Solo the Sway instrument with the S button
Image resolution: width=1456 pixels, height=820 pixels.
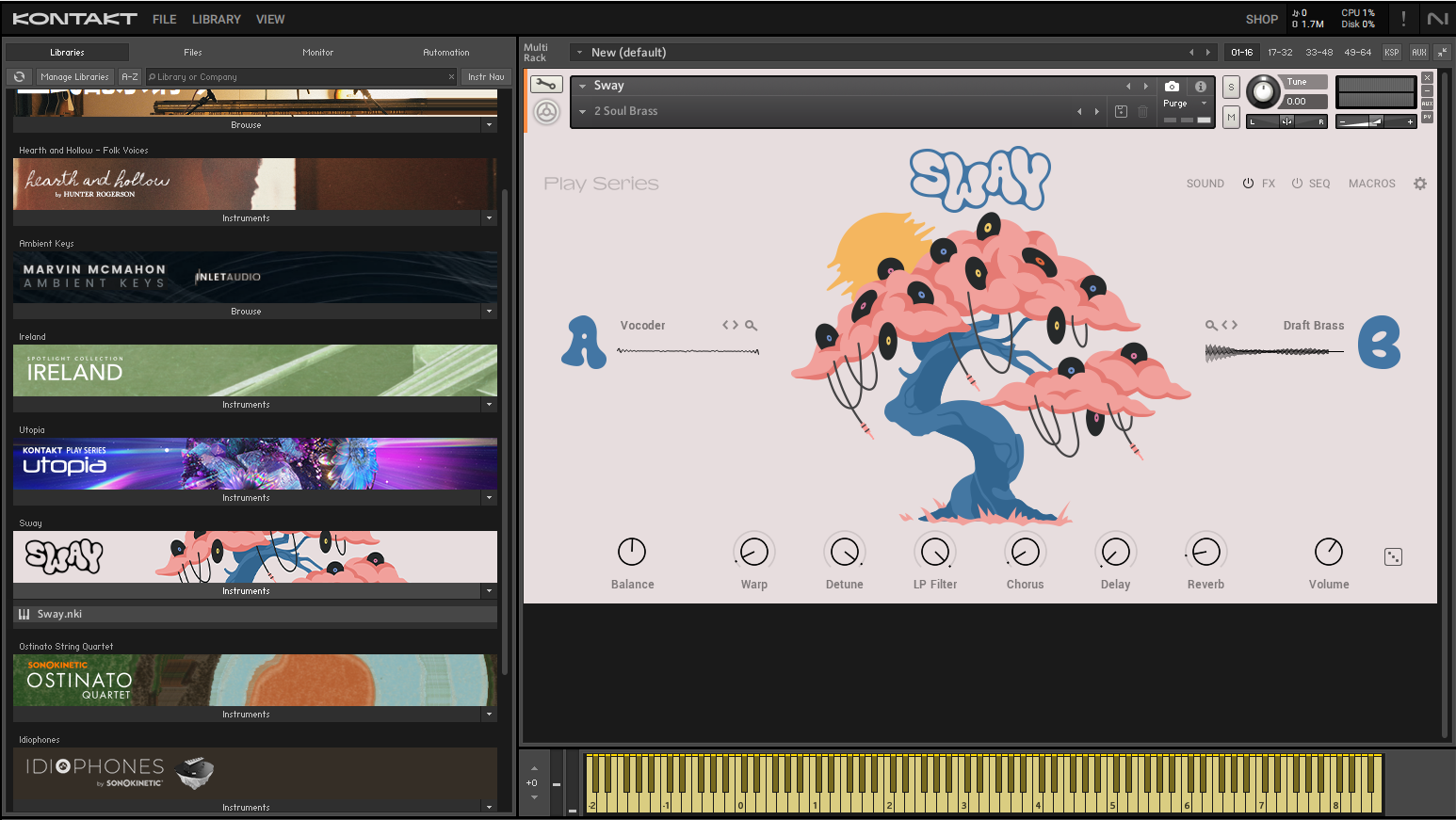pyautogui.click(x=1231, y=87)
